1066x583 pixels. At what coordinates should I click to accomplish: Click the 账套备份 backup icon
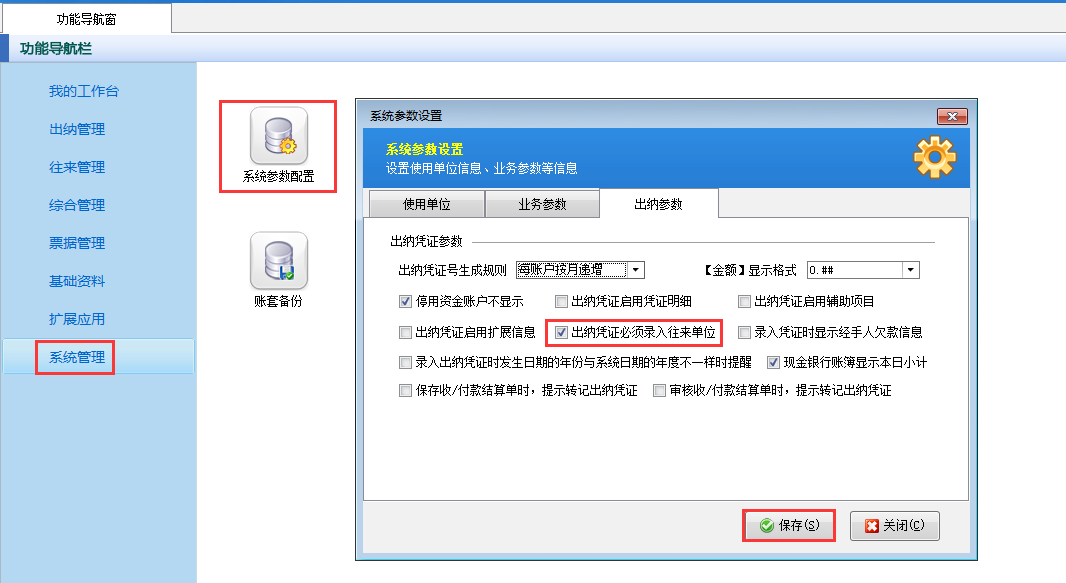click(278, 262)
